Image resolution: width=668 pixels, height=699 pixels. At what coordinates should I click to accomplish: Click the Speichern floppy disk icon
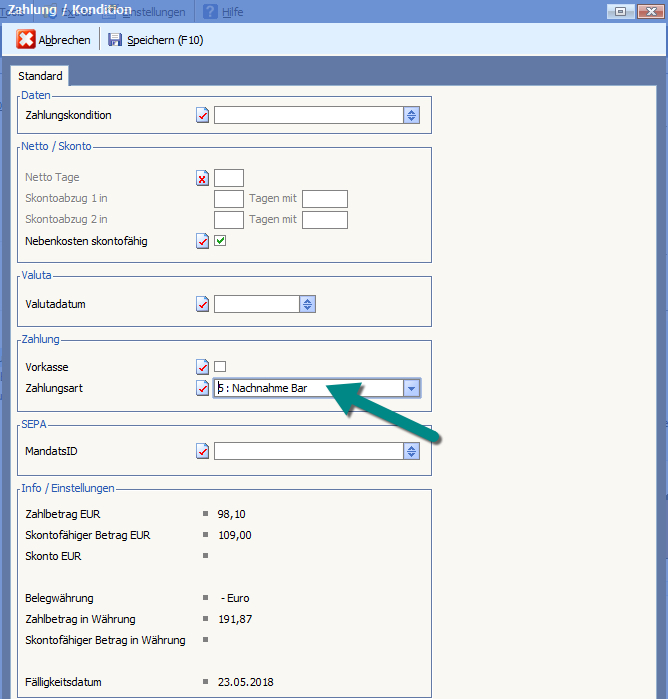point(115,40)
